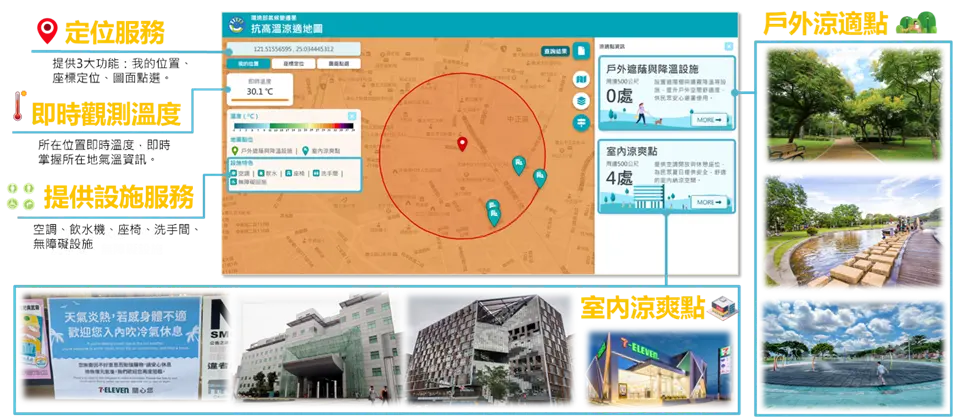This screenshot has width=953, height=417.
Task: Open the layers stack round icon
Action: pos(581,101)
